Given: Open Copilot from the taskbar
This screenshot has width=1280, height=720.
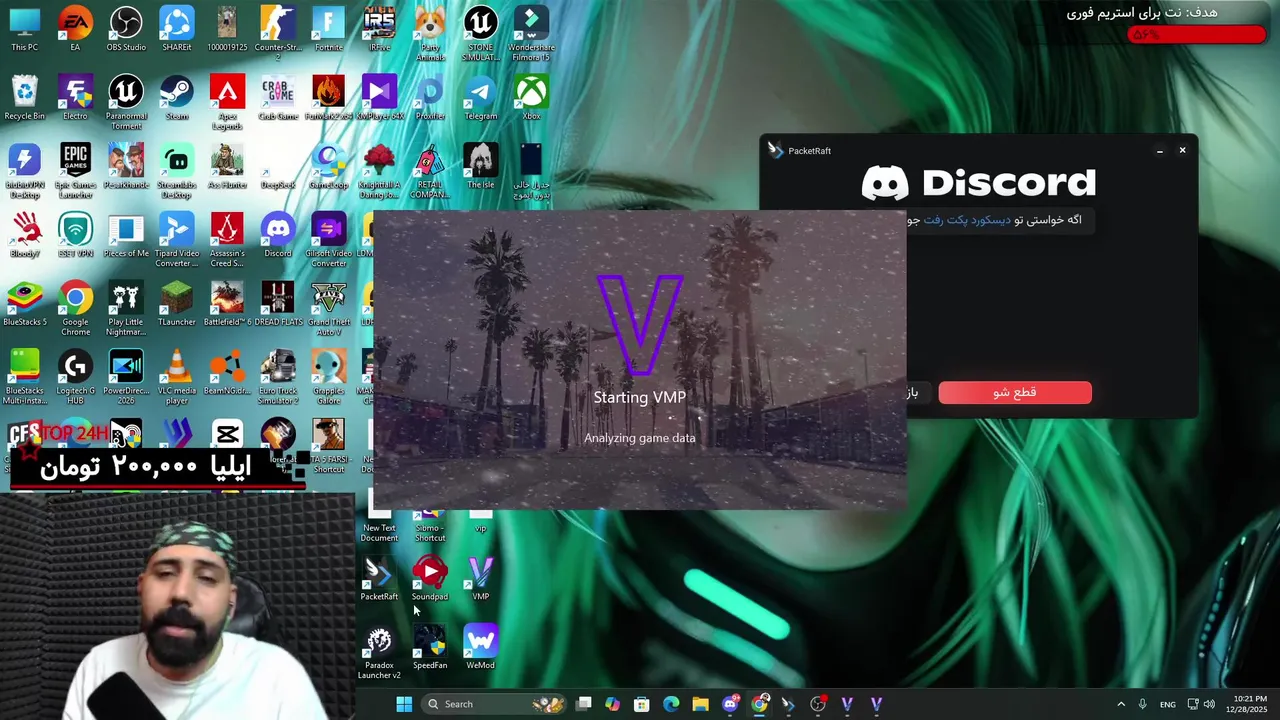Looking at the screenshot, I should coord(612,704).
